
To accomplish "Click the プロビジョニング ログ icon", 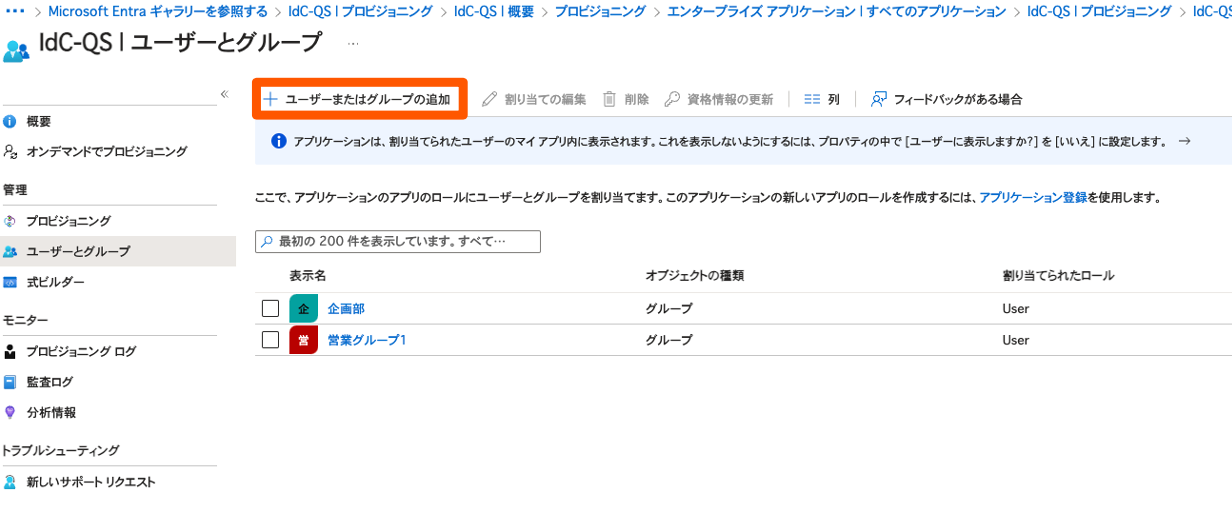I will pyautogui.click(x=10, y=352).
